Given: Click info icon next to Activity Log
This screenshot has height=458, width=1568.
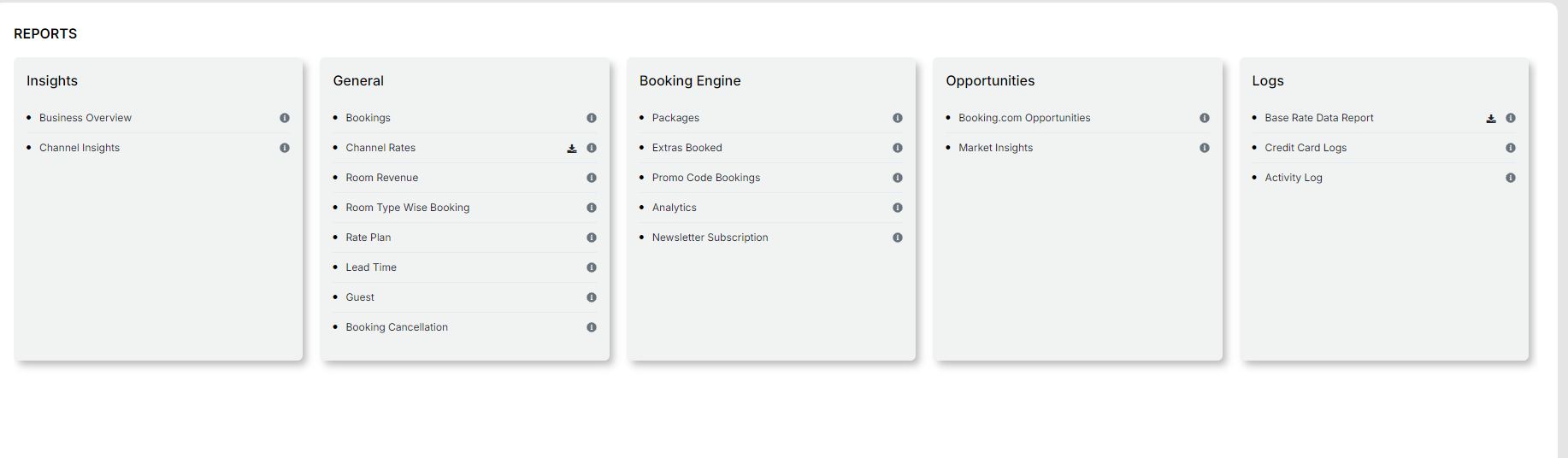Looking at the screenshot, I should 1511,178.
